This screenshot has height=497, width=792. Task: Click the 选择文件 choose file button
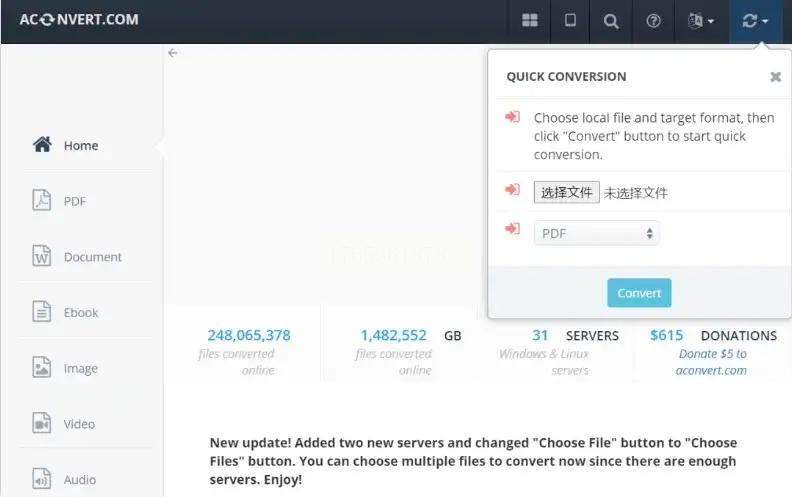[x=566, y=192]
